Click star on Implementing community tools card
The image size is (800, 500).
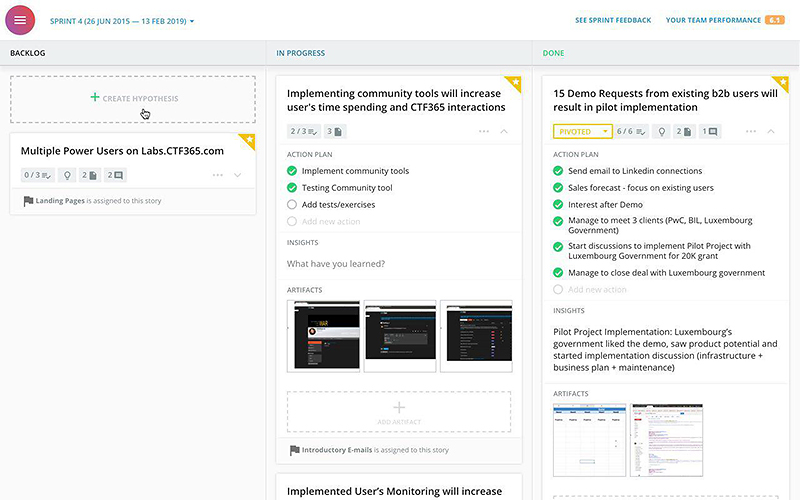[x=515, y=82]
